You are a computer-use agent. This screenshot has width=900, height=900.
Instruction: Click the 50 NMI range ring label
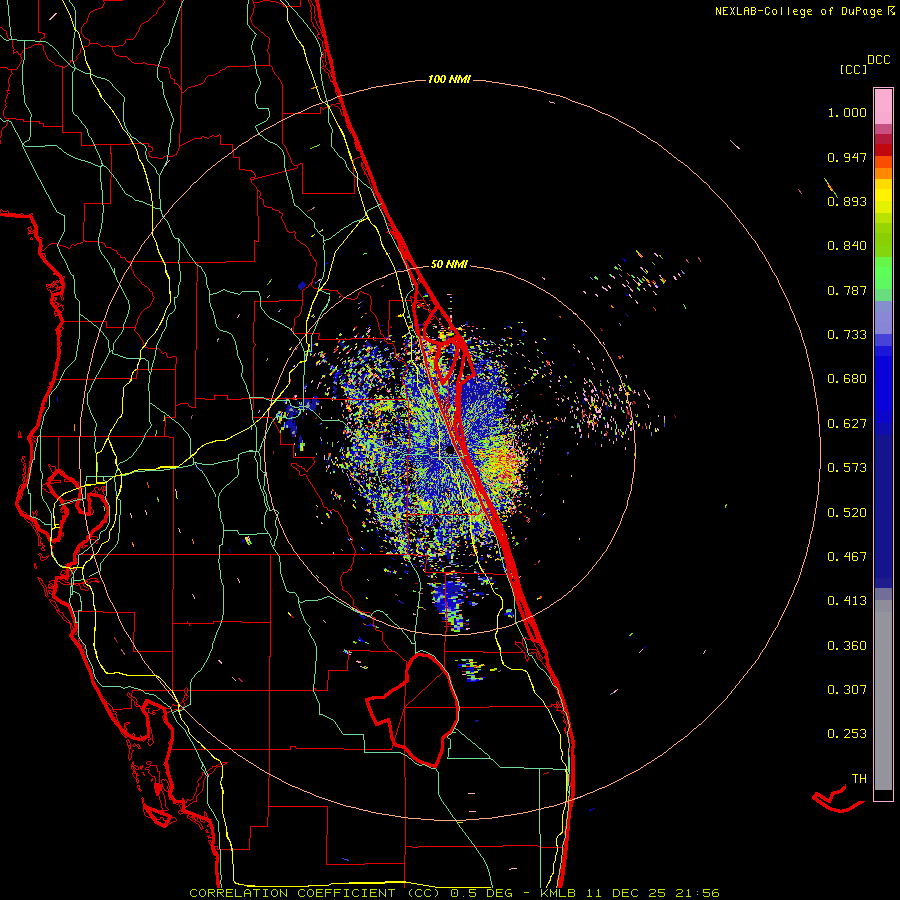point(449,264)
